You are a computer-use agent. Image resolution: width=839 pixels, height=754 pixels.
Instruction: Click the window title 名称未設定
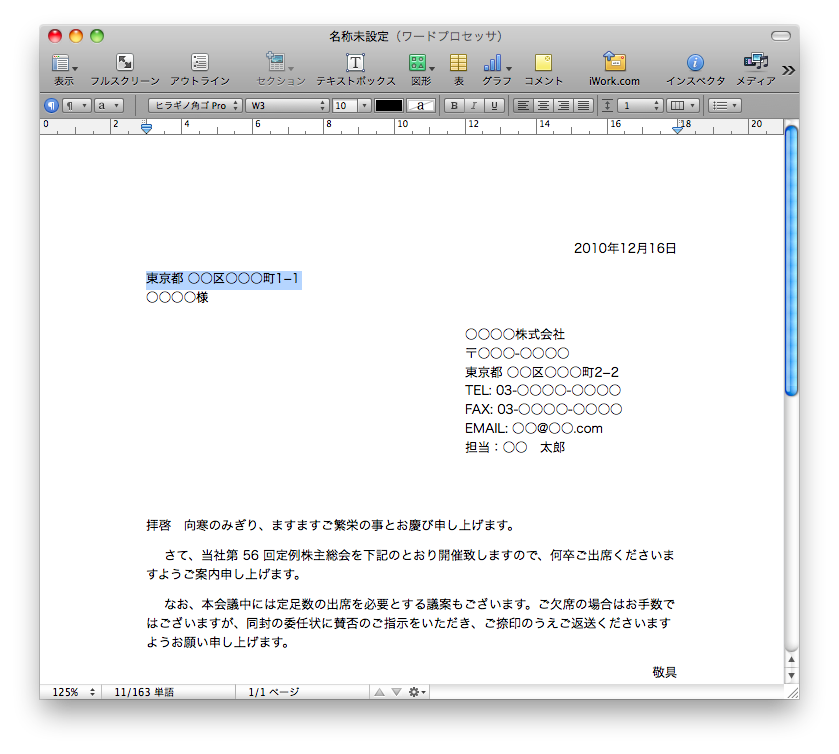point(359,36)
